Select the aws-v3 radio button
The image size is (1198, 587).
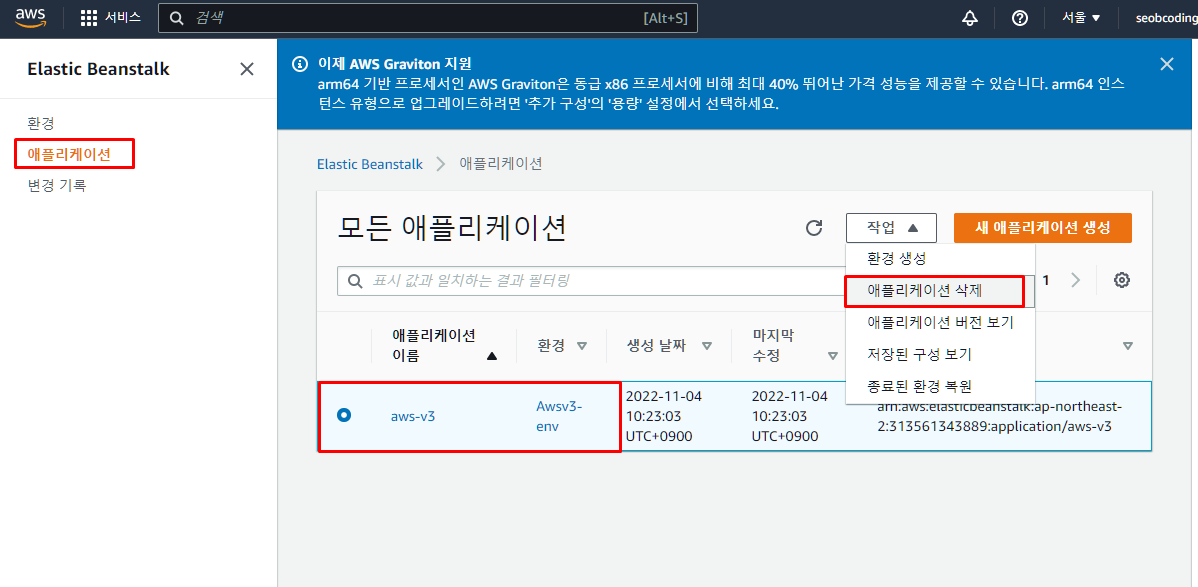pyautogui.click(x=344, y=415)
